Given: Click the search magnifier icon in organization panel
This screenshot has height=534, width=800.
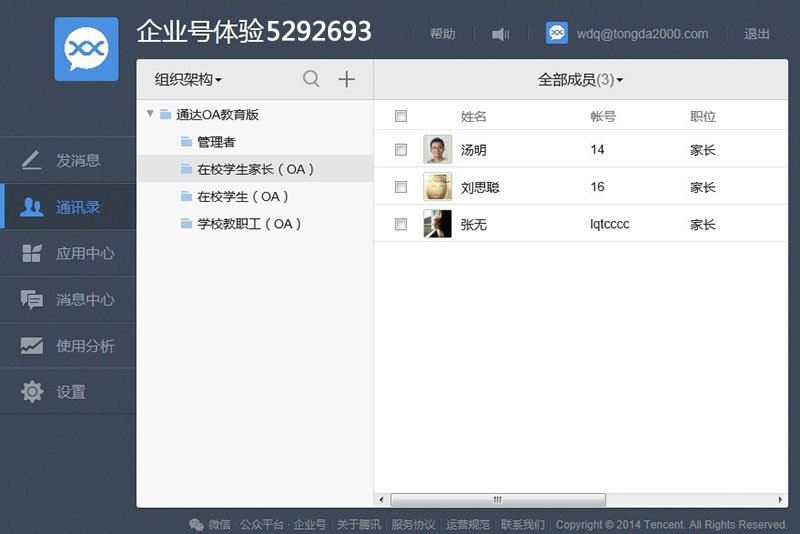Looking at the screenshot, I should pyautogui.click(x=311, y=79).
